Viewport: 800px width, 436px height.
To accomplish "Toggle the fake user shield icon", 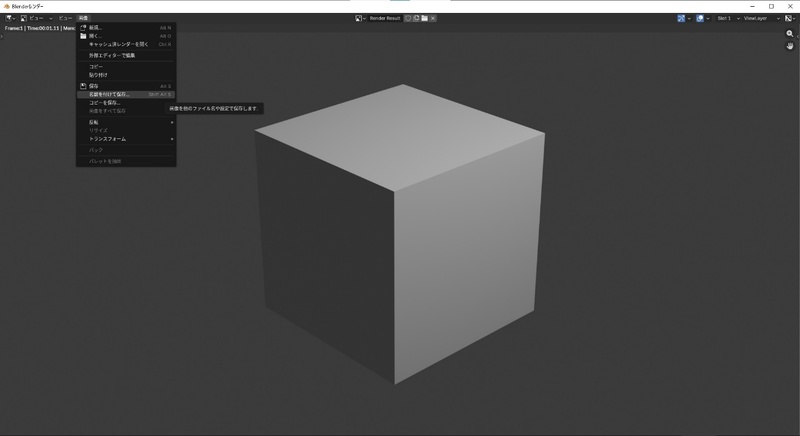I will [408, 18].
